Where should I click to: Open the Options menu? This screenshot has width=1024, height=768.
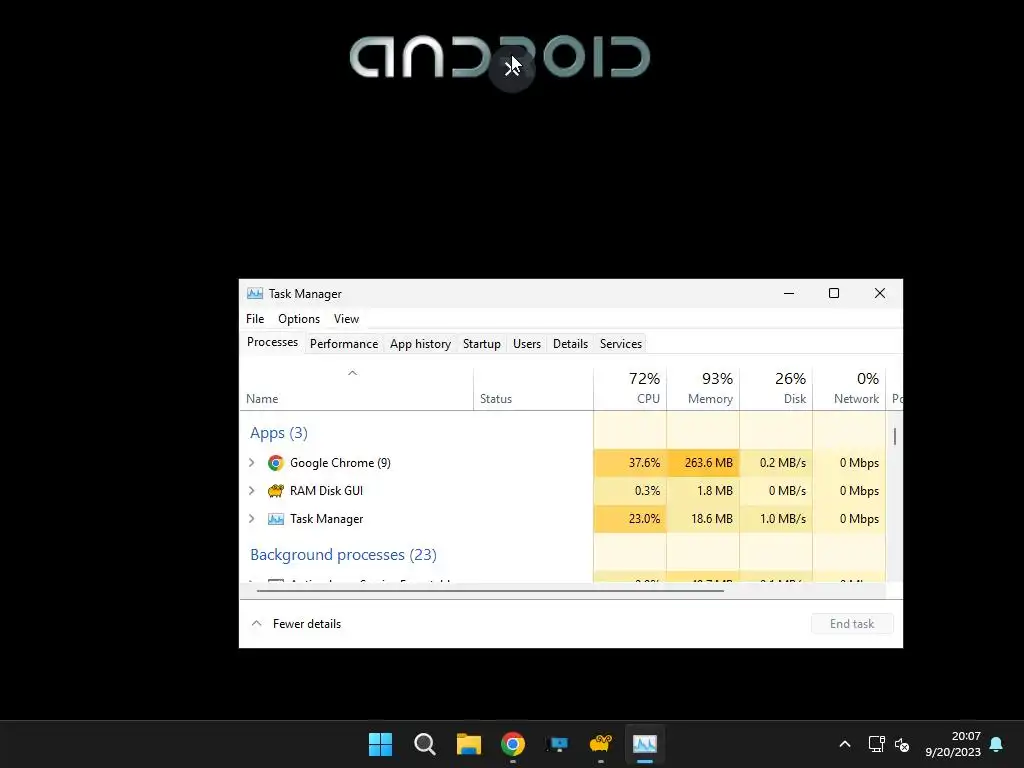[x=299, y=319]
